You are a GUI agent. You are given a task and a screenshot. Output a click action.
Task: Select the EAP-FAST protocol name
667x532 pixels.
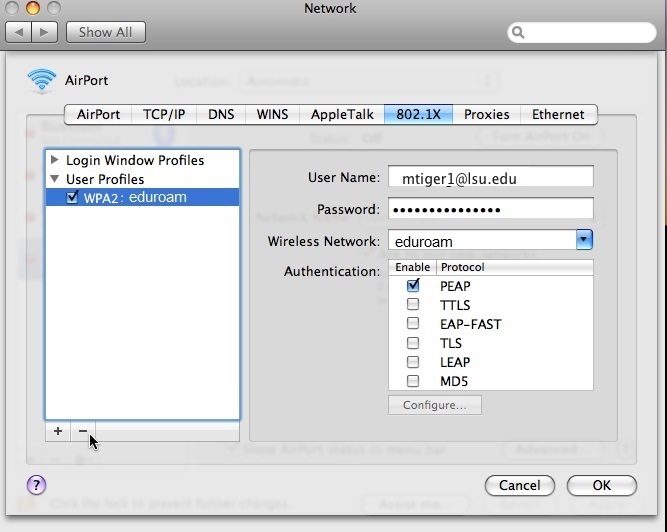click(470, 324)
